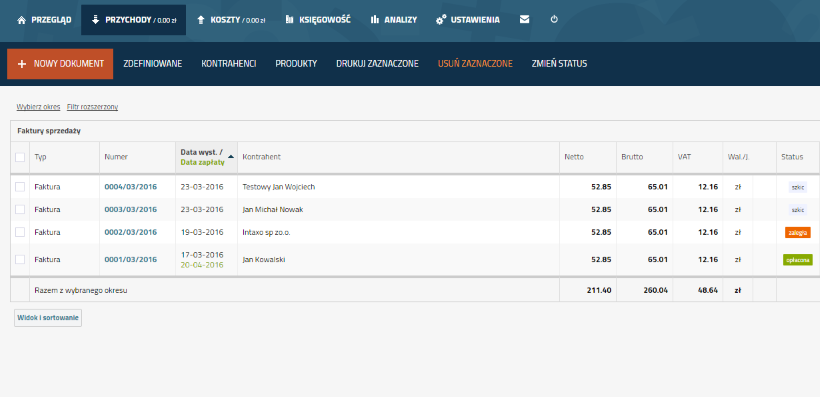Open Kontrahenci menu item
This screenshot has width=820, height=397.
[229, 64]
